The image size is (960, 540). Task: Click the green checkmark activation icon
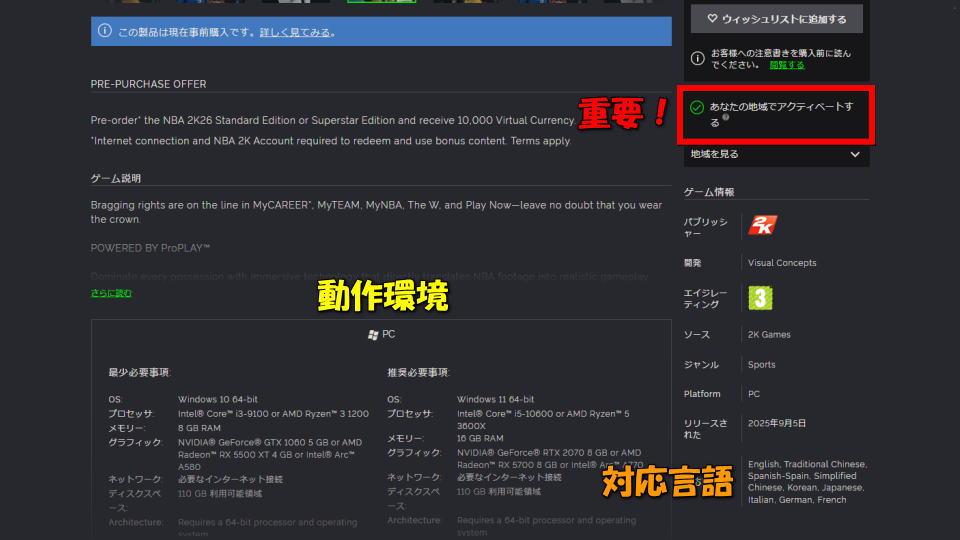pos(697,107)
